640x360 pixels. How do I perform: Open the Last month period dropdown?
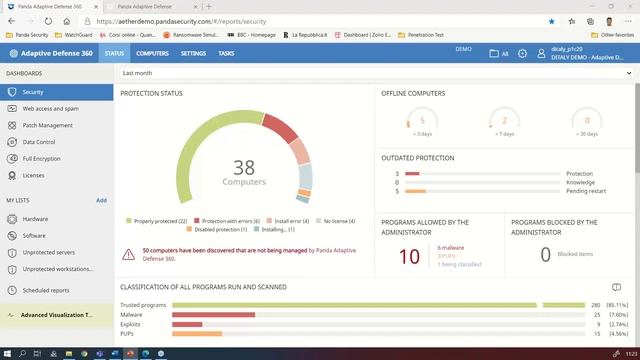click(x=376, y=73)
